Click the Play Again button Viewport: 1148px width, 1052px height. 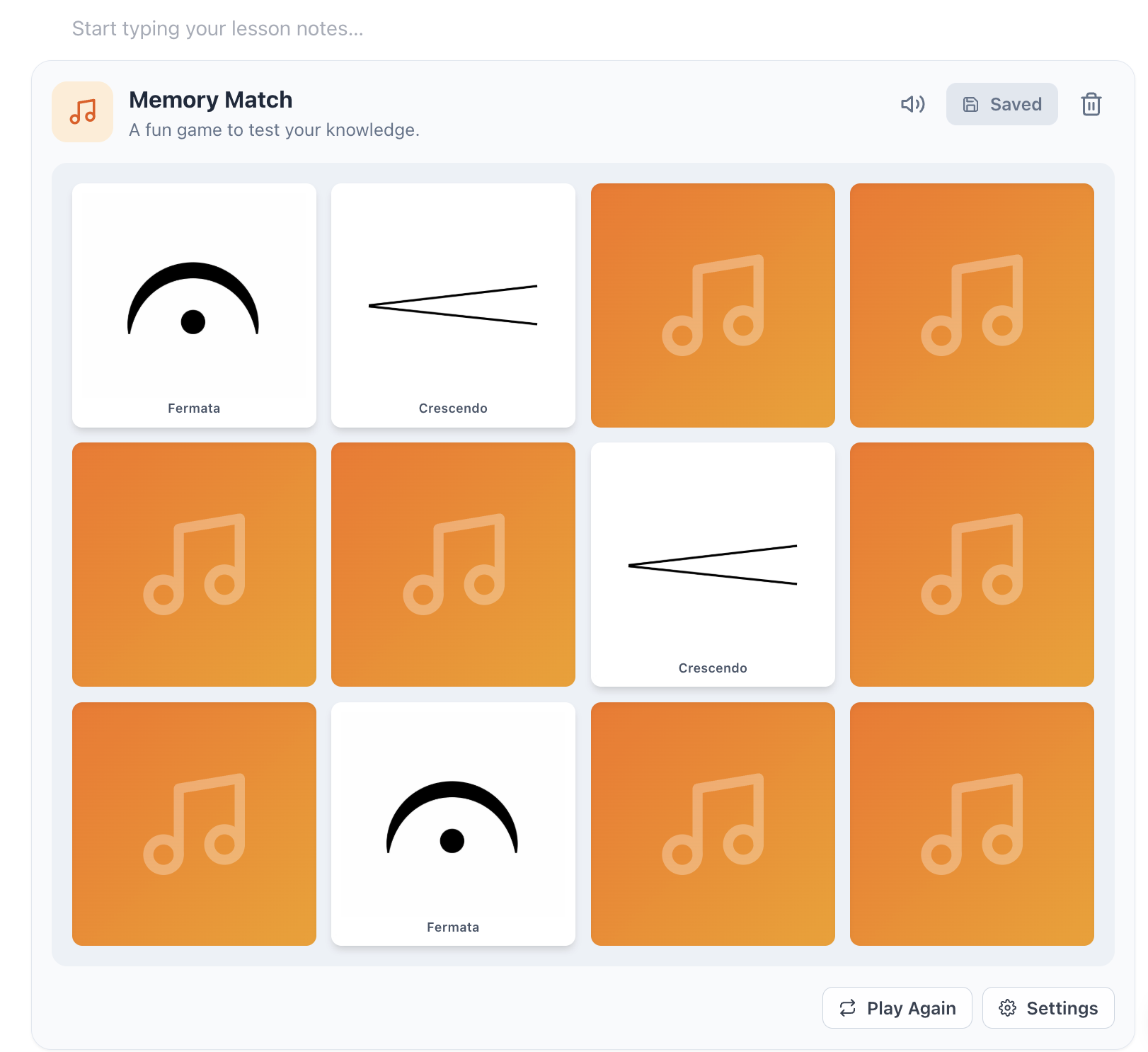pos(897,1007)
